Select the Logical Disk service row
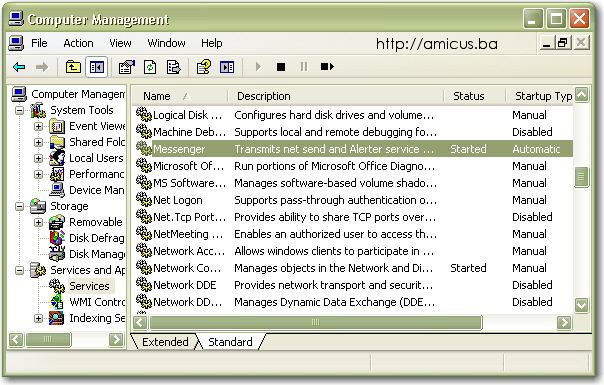 coord(353,115)
